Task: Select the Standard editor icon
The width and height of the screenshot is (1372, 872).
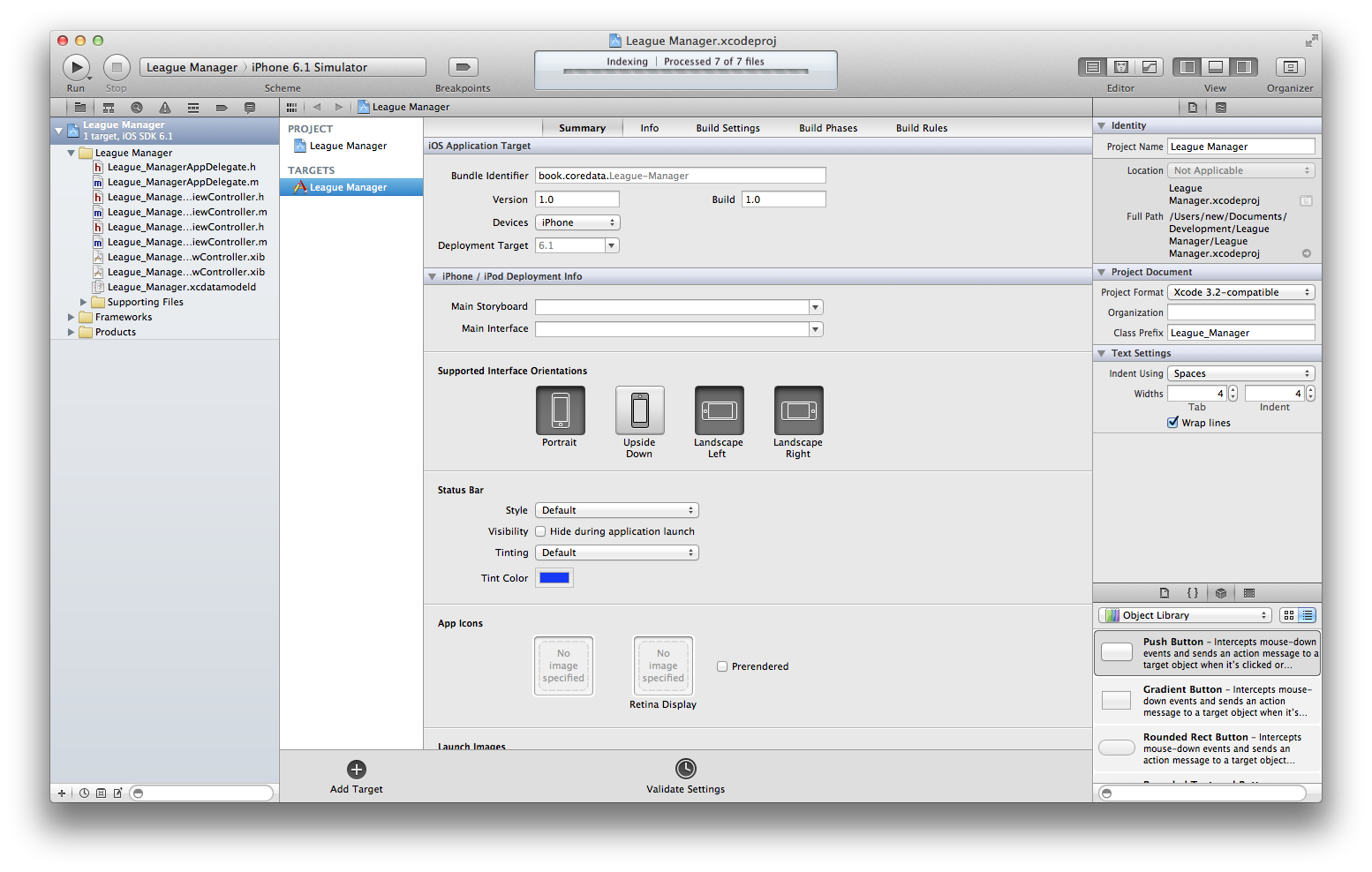Action: (1093, 67)
